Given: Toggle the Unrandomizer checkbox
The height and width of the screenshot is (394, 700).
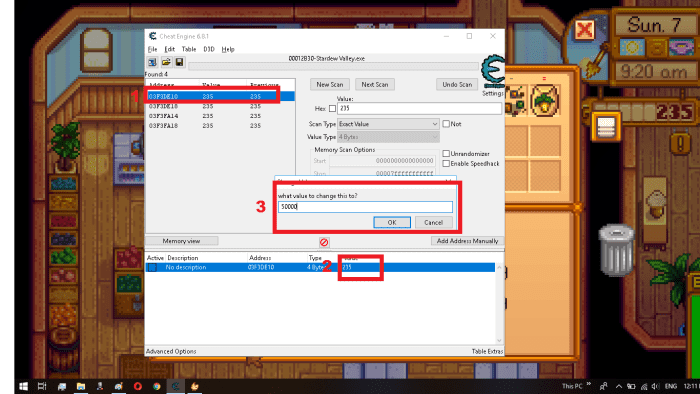Looking at the screenshot, I should pyautogui.click(x=446, y=153).
